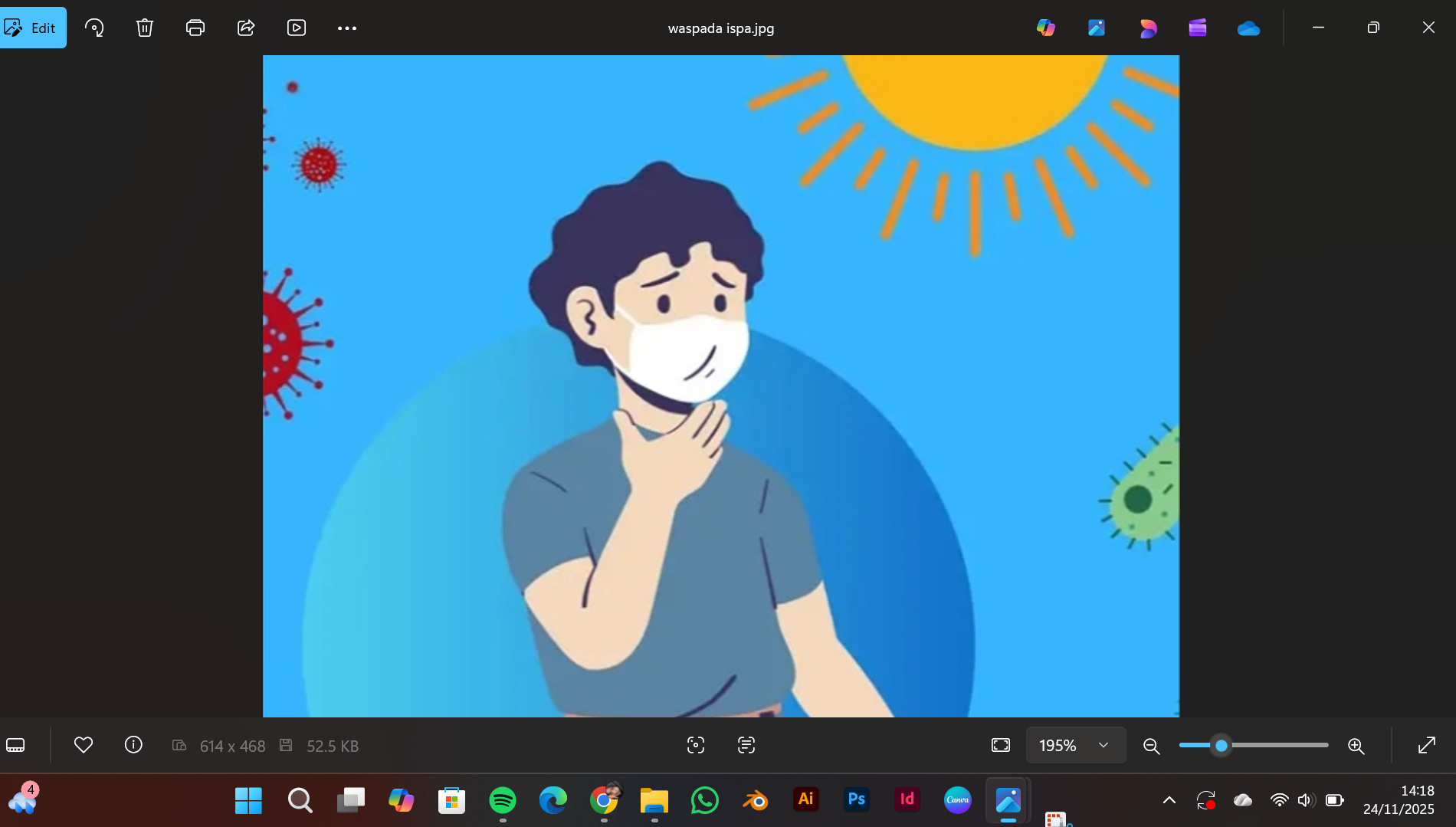This screenshot has height=827, width=1456.
Task: Open Microsoft Store from the taskbar
Action: tap(451, 800)
